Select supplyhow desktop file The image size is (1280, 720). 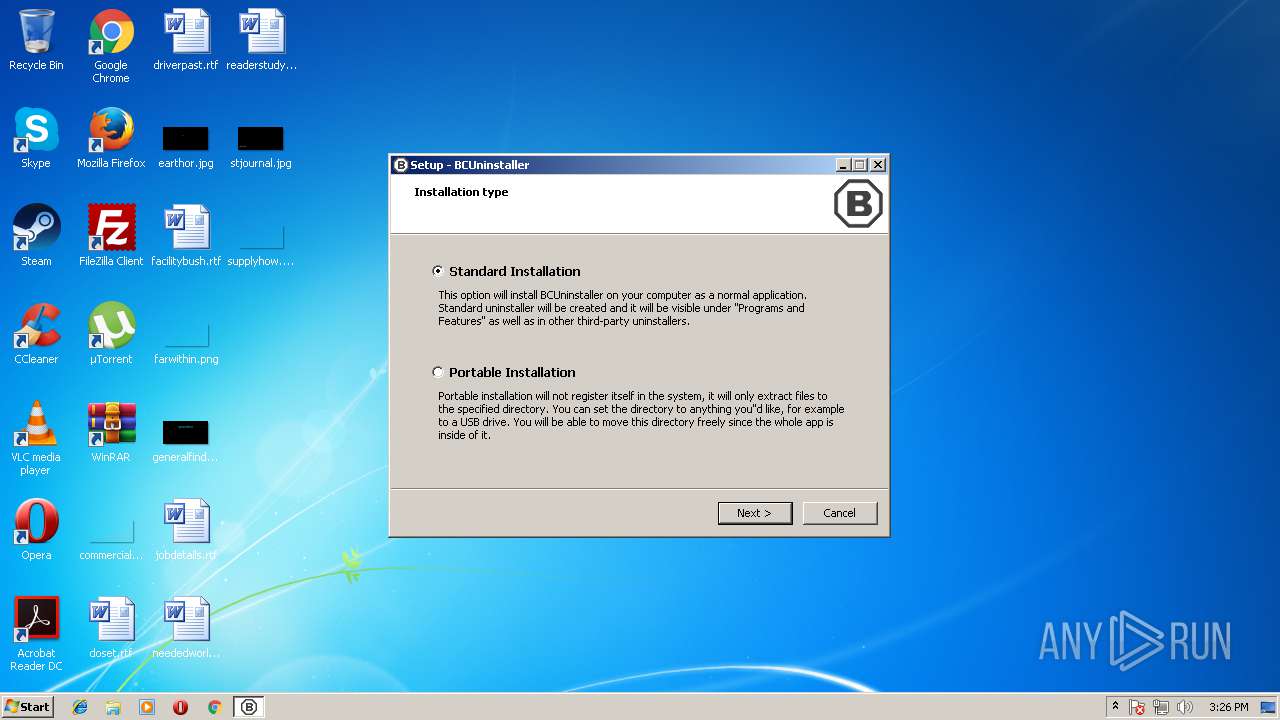pyautogui.click(x=261, y=246)
